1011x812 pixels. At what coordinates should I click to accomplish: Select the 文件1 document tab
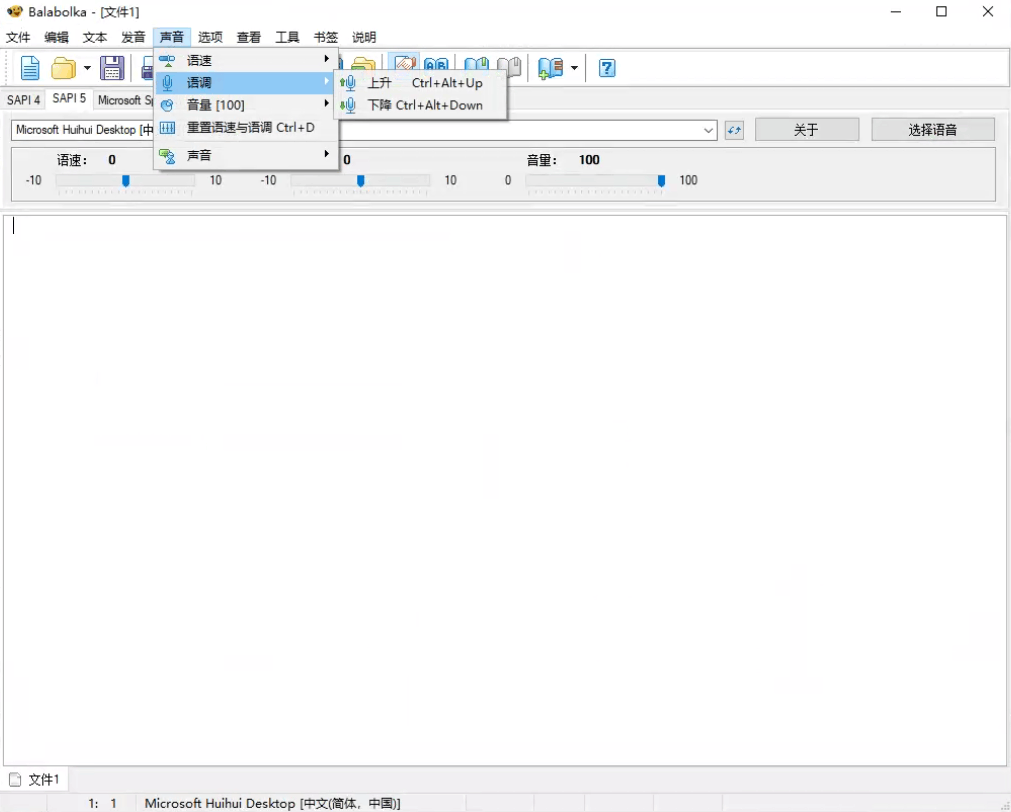pos(35,780)
